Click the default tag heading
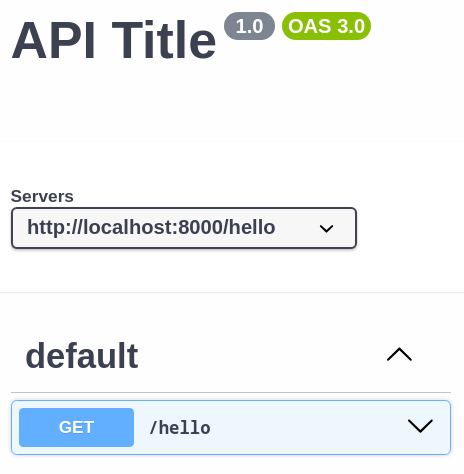 (82, 356)
